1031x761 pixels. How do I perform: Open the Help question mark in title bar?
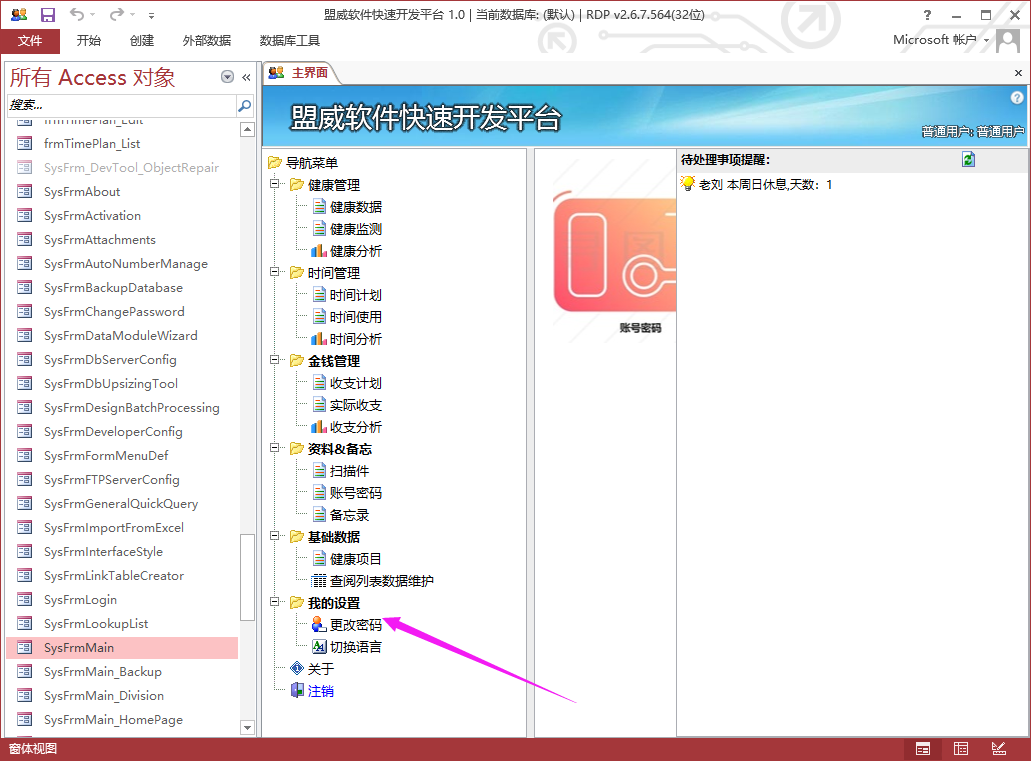tap(927, 15)
